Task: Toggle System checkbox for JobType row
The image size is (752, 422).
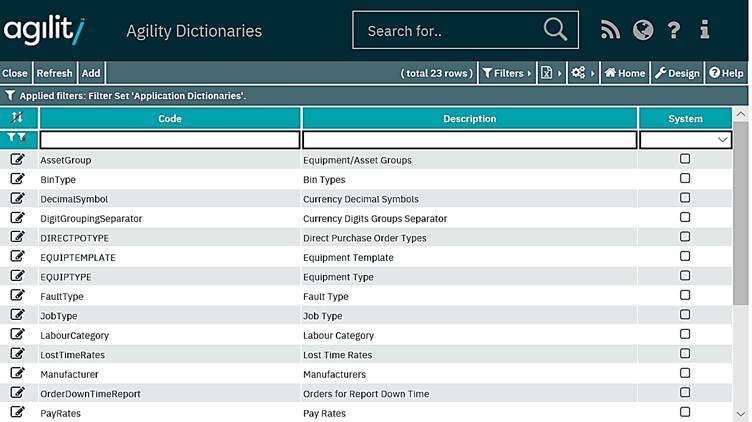Action: coord(685,315)
